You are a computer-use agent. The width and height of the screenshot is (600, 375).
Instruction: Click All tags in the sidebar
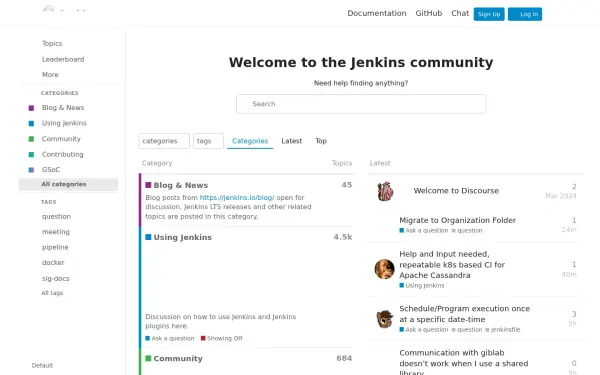[x=52, y=293]
